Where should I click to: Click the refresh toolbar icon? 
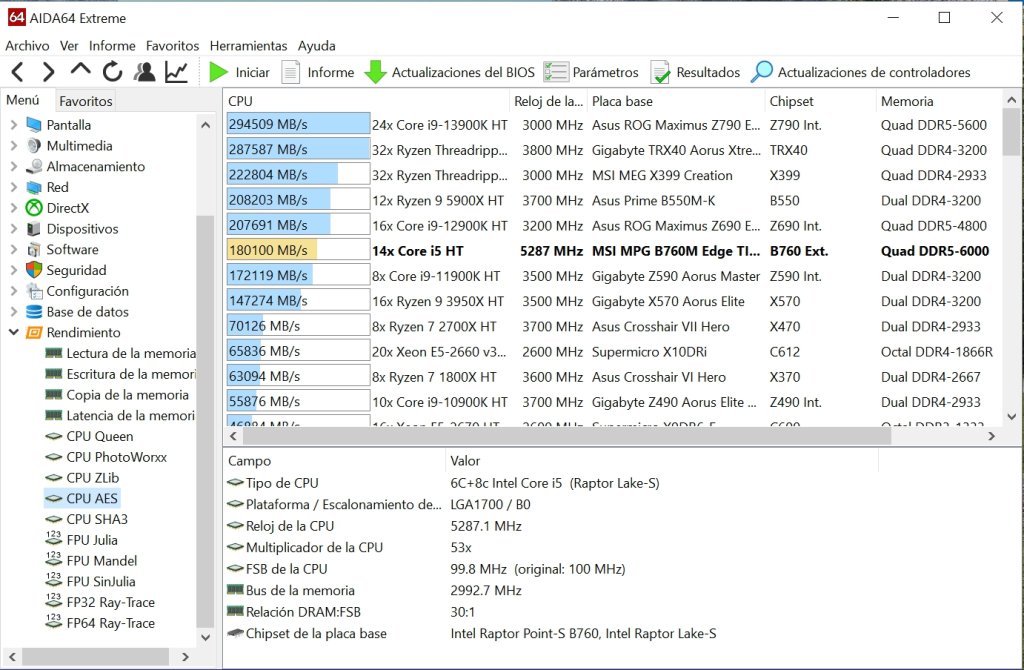tap(112, 72)
